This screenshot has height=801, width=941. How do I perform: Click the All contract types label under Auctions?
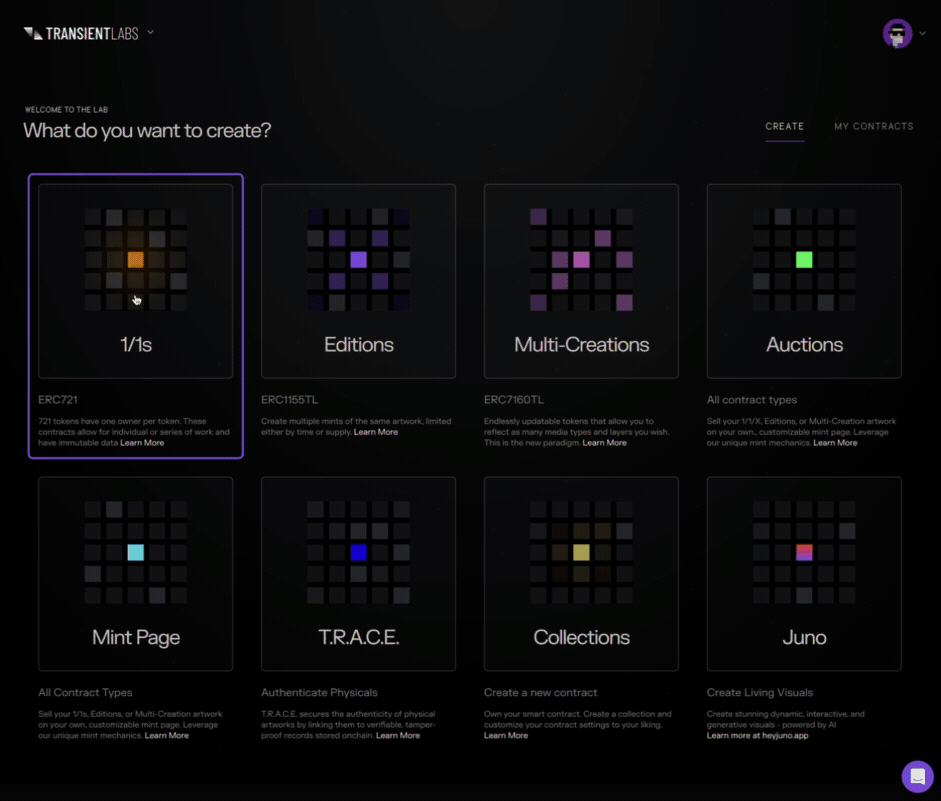[x=752, y=400]
